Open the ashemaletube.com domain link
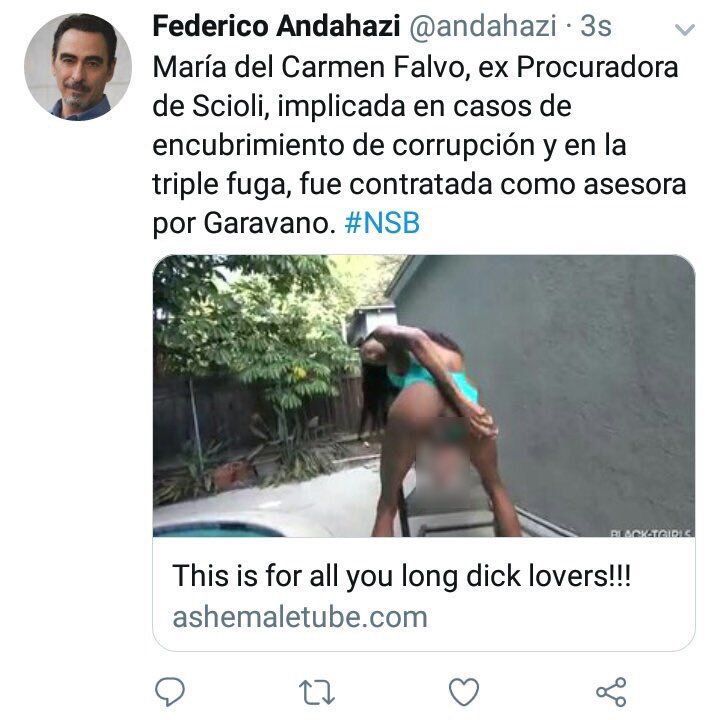 300,617
